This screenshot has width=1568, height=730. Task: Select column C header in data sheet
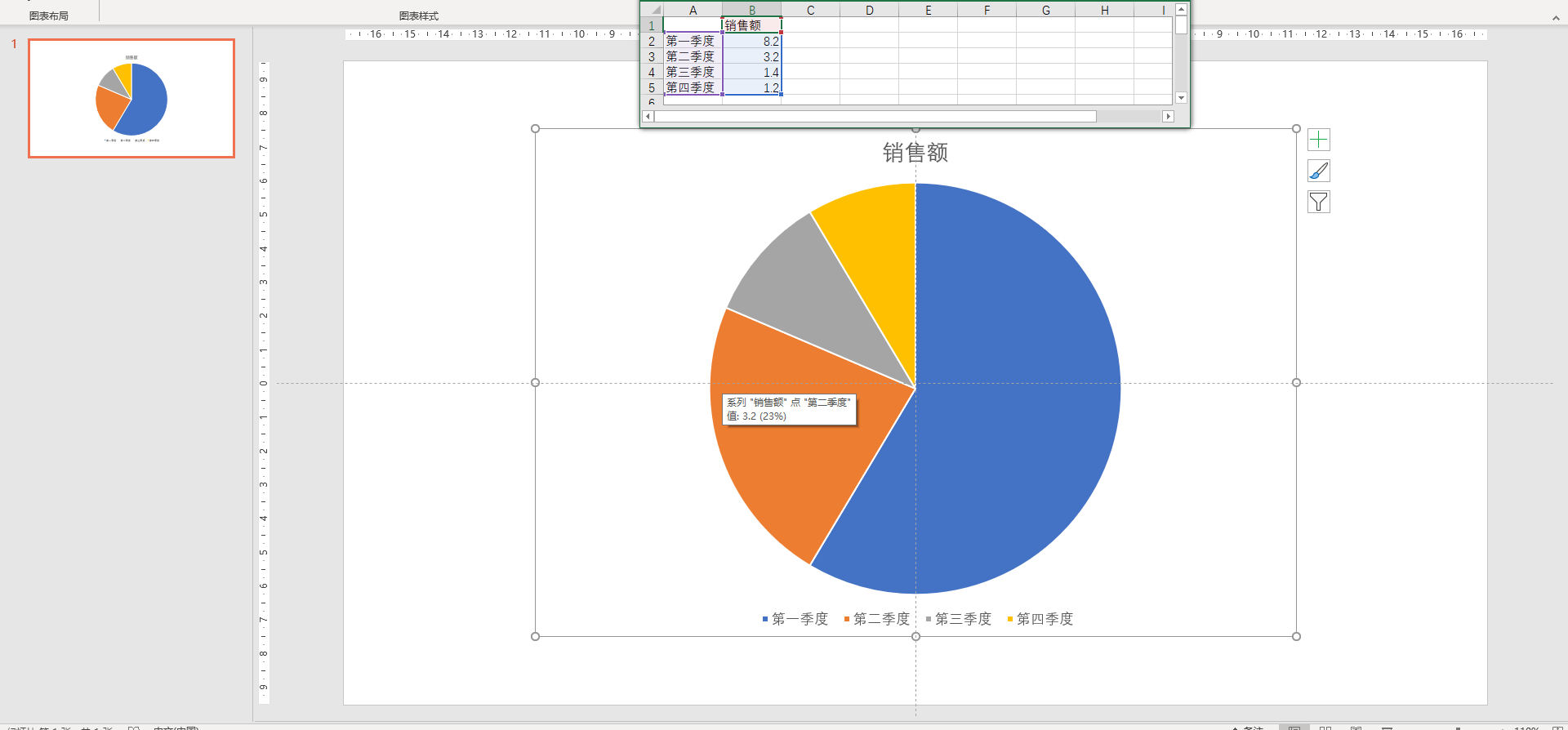(810, 10)
